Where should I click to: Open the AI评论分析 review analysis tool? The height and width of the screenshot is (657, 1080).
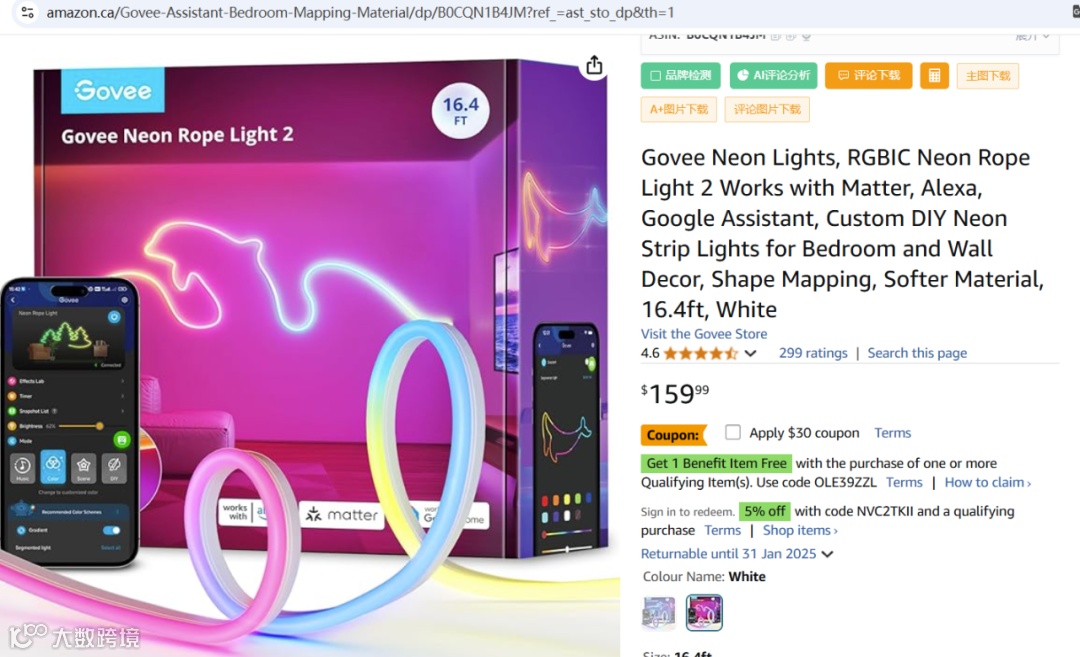coord(773,76)
